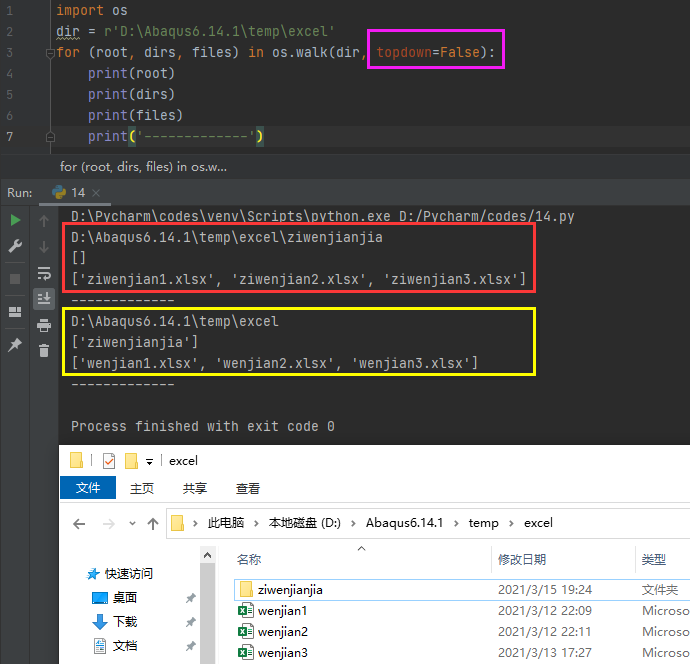690x664 pixels.
Task: Clear console output with the trash icon
Action: 44,351
